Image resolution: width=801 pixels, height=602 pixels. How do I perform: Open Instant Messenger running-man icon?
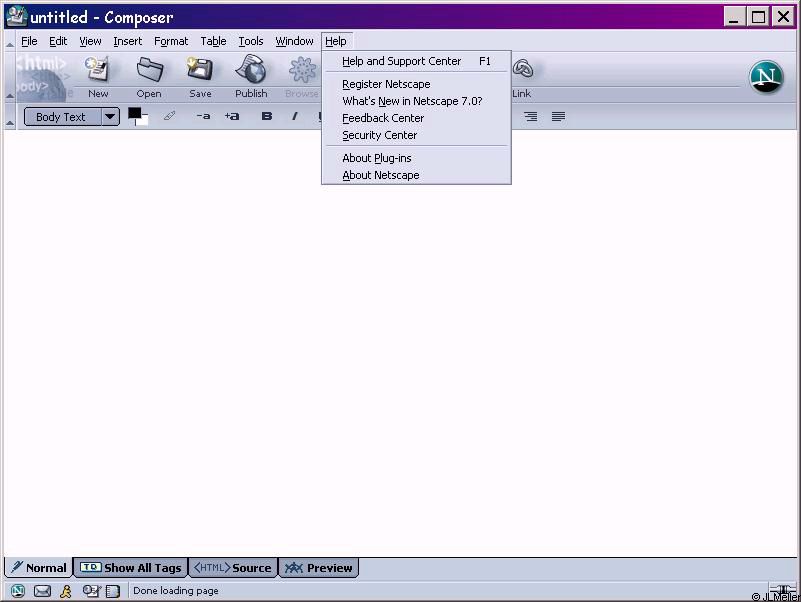pos(66,591)
